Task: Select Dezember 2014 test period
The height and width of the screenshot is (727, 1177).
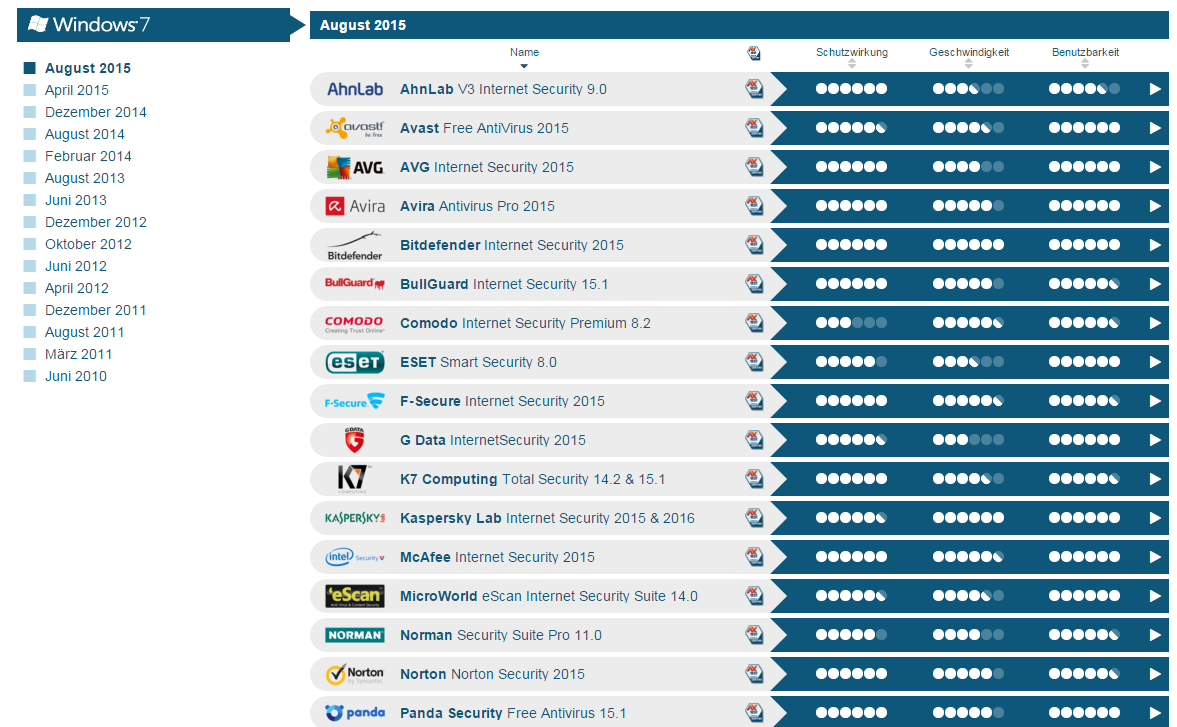Action: tap(95, 112)
